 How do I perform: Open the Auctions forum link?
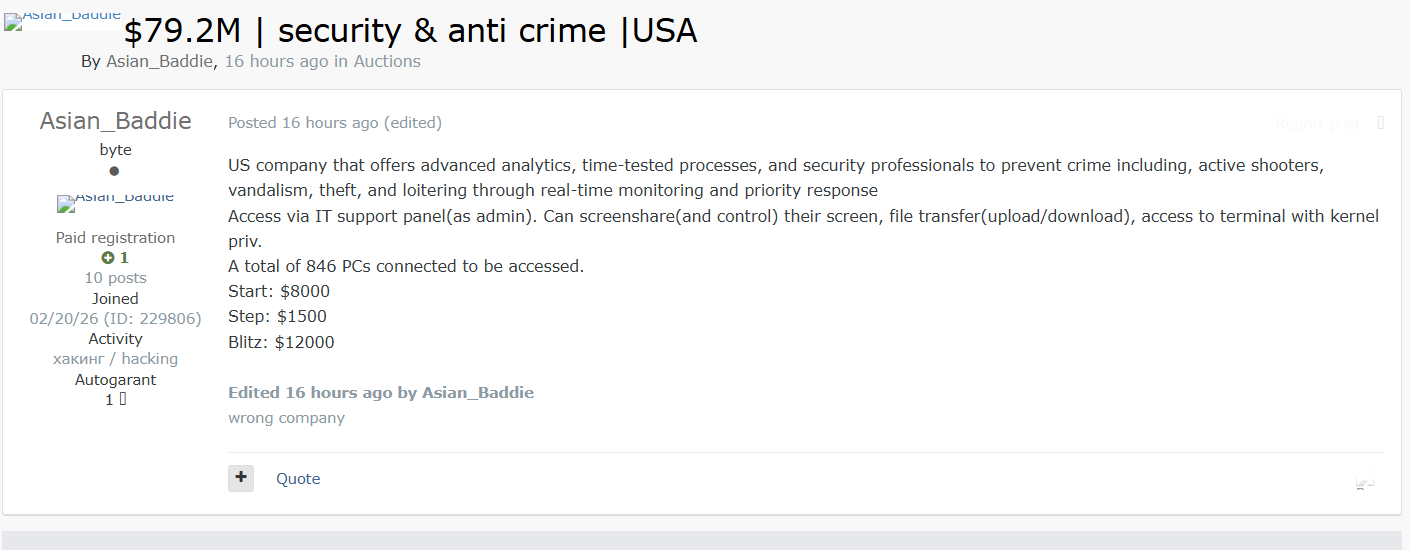[387, 61]
